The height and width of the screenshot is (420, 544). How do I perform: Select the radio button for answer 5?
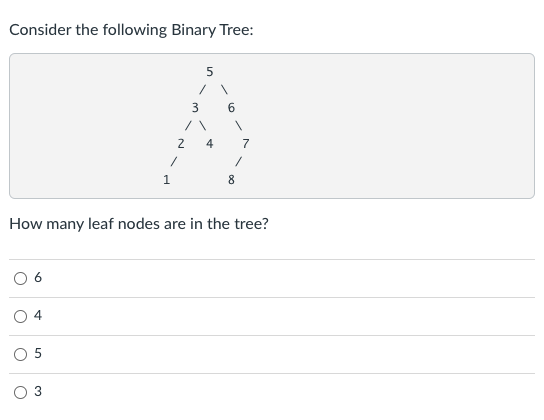click(20, 354)
